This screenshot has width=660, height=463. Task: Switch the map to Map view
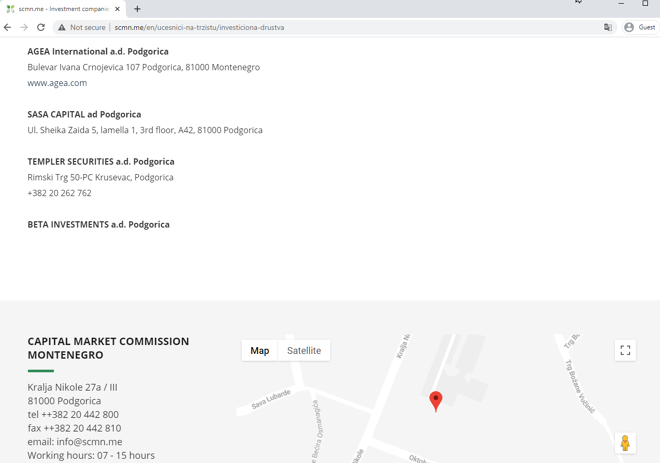click(260, 351)
